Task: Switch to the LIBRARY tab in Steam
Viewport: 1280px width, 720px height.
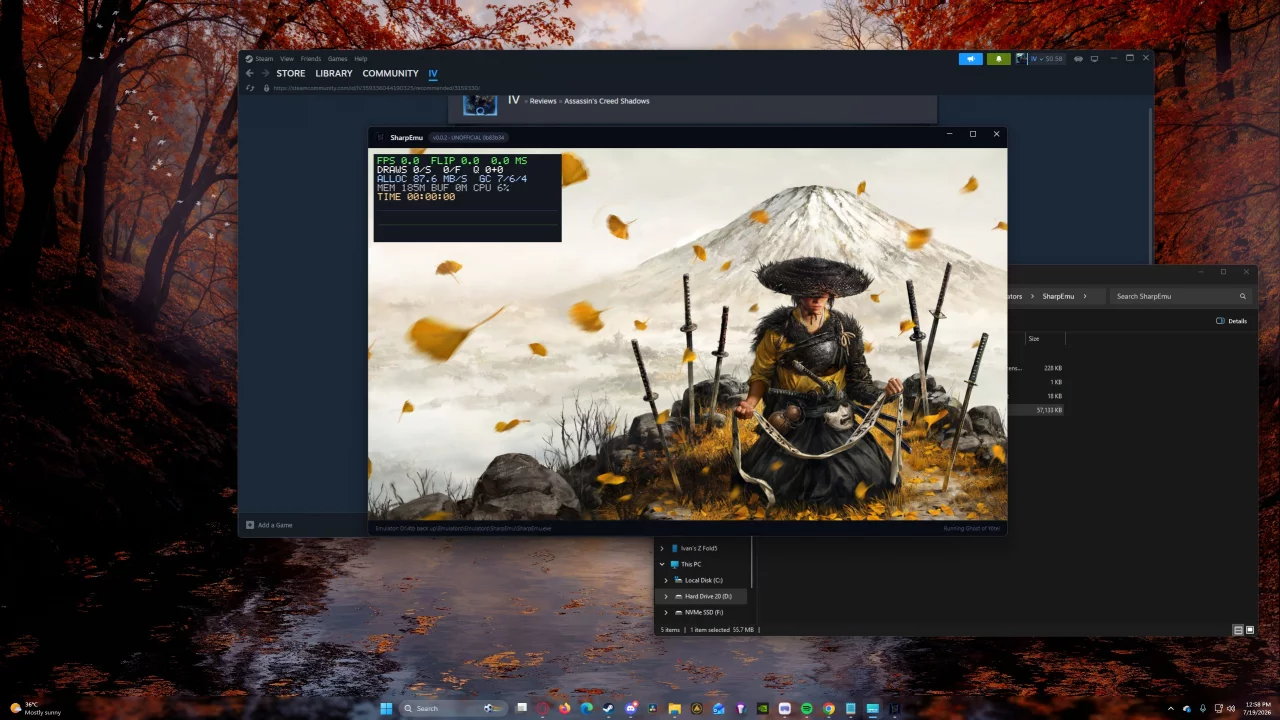Action: click(x=334, y=74)
